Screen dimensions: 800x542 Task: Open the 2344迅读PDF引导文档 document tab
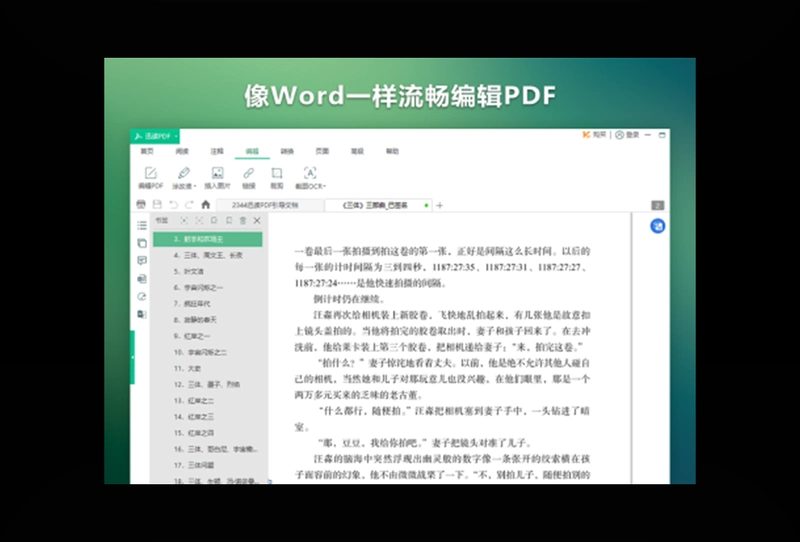point(265,205)
